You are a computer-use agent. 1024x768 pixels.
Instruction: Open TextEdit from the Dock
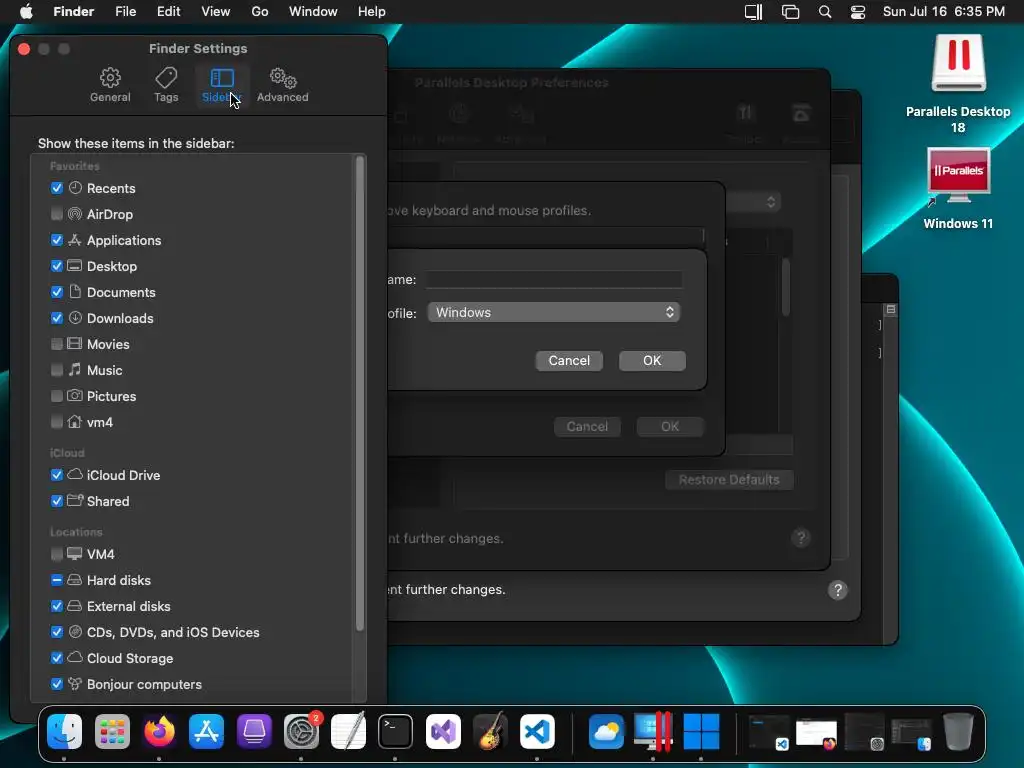(x=349, y=731)
